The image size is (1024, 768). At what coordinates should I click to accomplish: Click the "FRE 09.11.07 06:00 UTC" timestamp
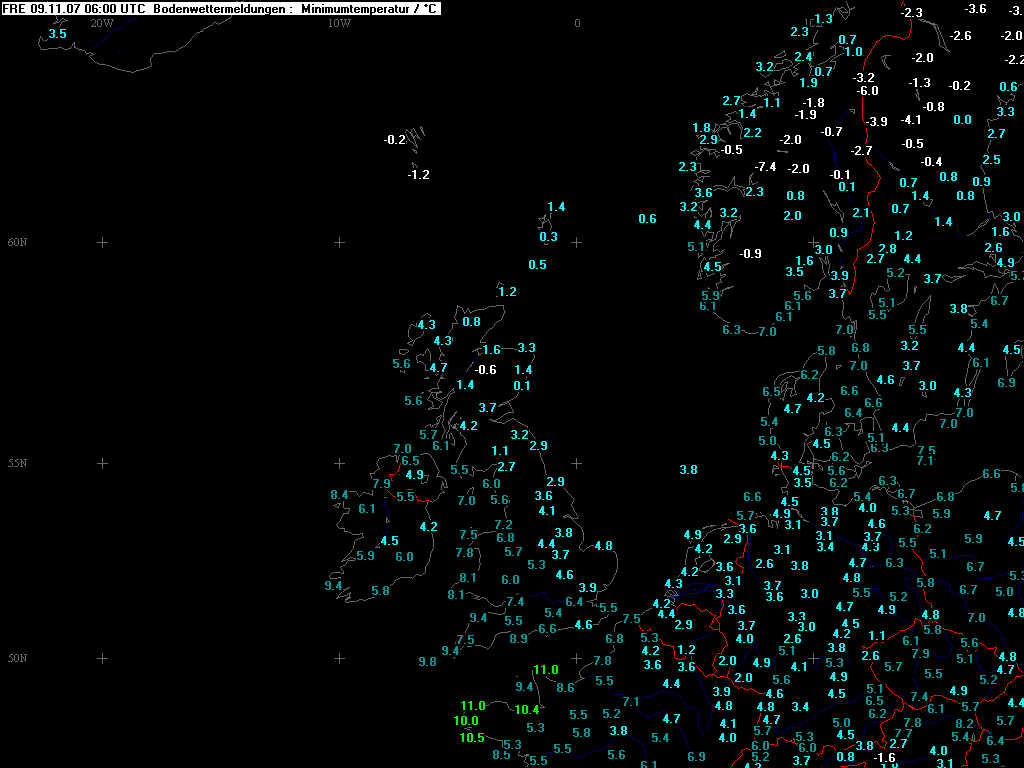pyautogui.click(x=75, y=9)
